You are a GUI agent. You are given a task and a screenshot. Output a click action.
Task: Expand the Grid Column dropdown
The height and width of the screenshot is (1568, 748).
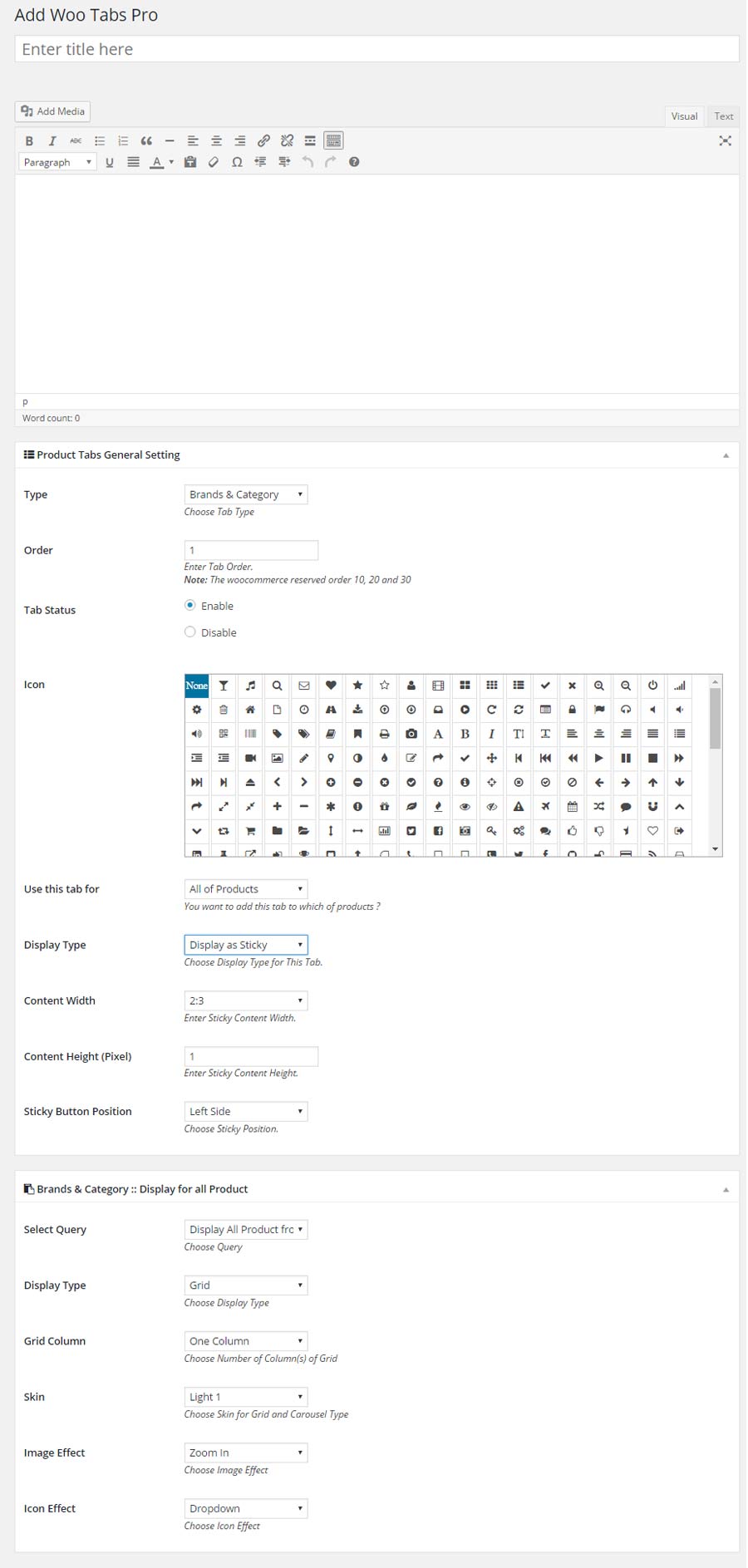245,1341
